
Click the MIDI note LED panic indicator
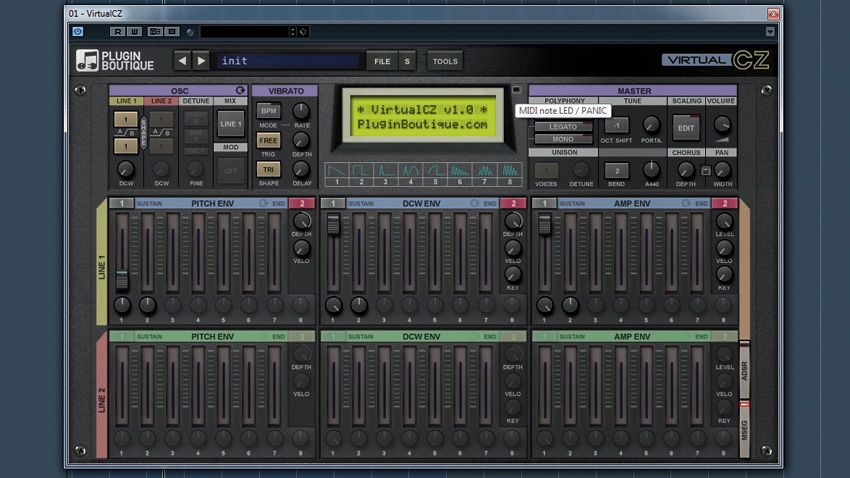click(x=516, y=90)
